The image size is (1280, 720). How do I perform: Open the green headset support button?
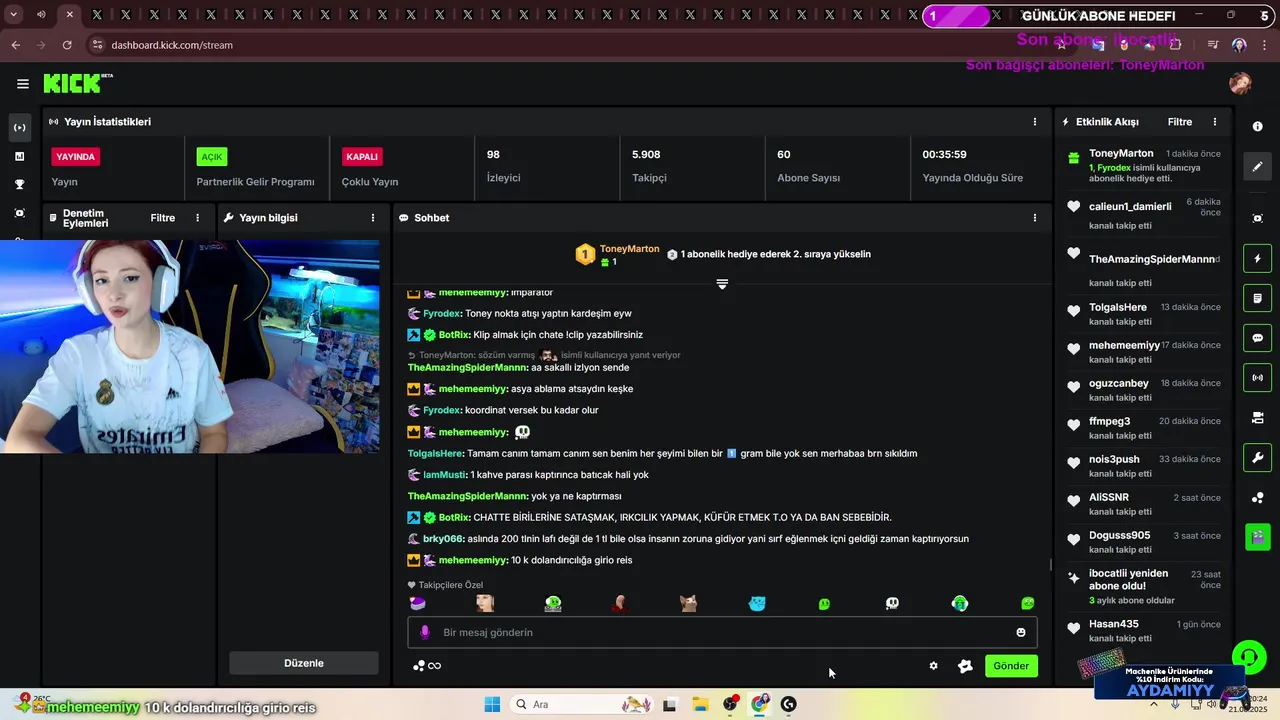[1248, 657]
